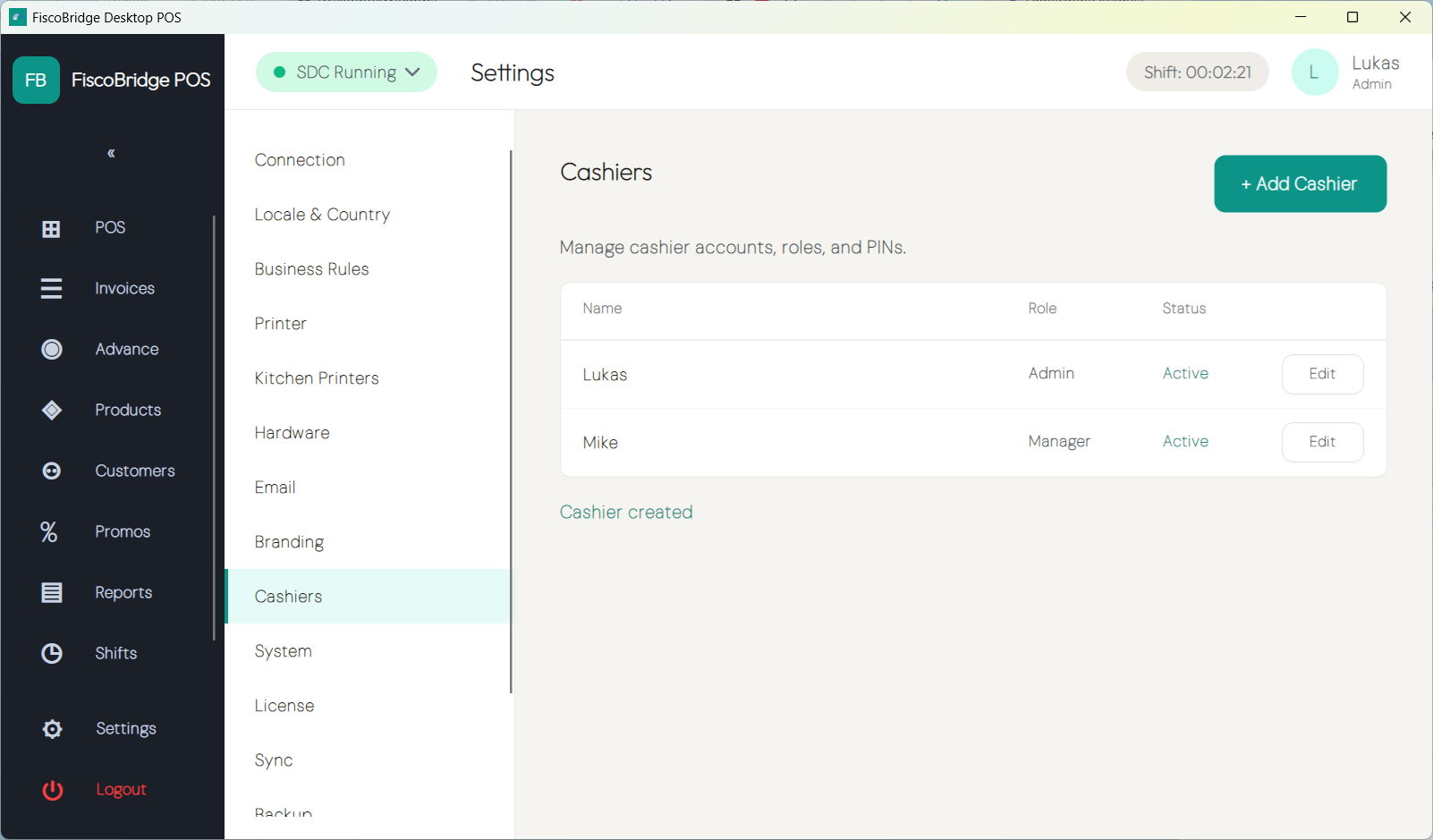Click Lukas's Active status
This screenshot has height=840, width=1433.
[x=1185, y=373]
